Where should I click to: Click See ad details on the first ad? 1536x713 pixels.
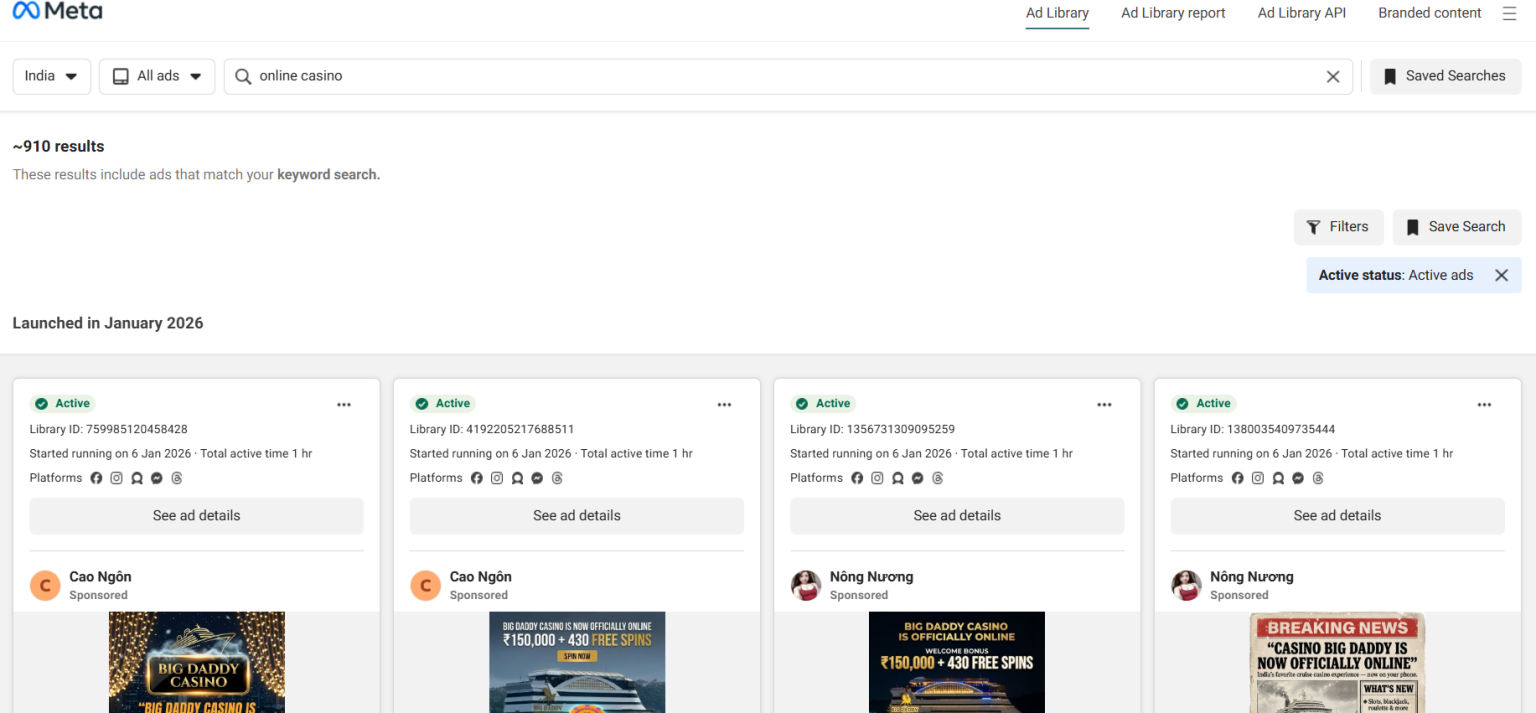point(196,515)
